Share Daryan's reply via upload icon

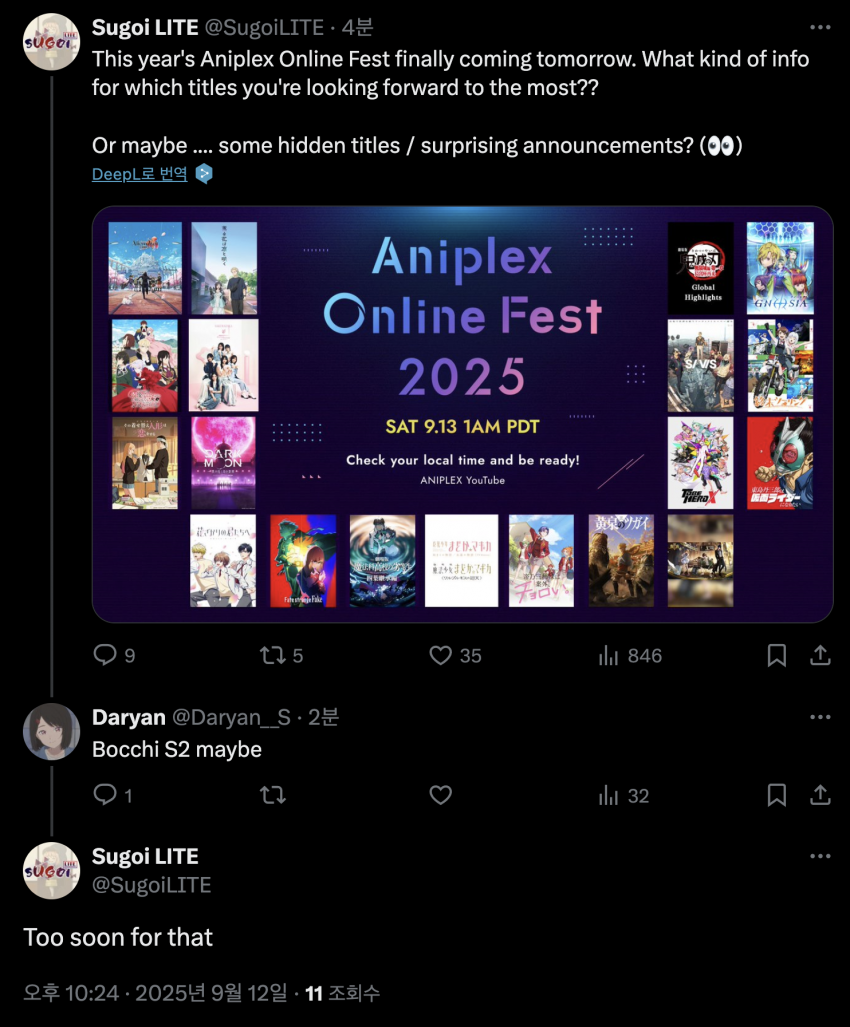coord(820,795)
